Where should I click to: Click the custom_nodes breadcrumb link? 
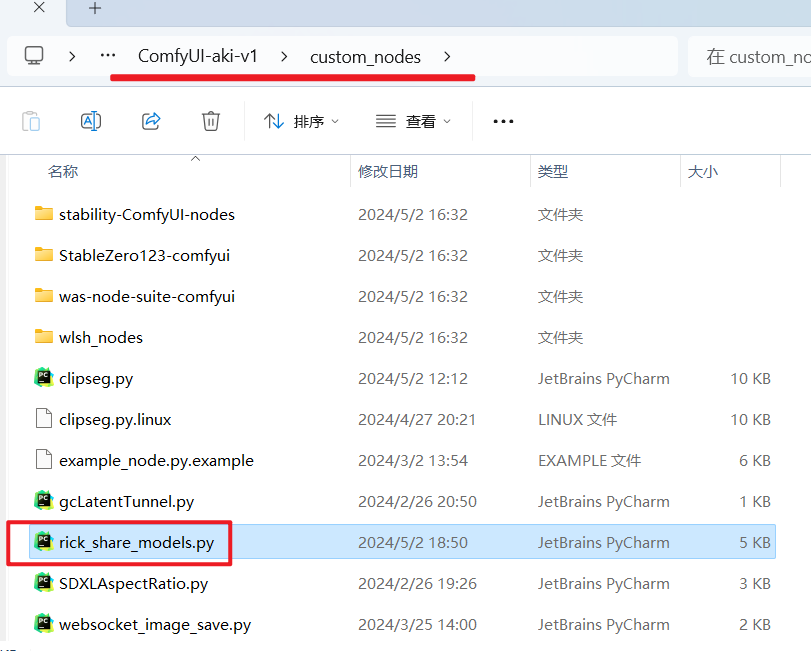click(x=365, y=56)
